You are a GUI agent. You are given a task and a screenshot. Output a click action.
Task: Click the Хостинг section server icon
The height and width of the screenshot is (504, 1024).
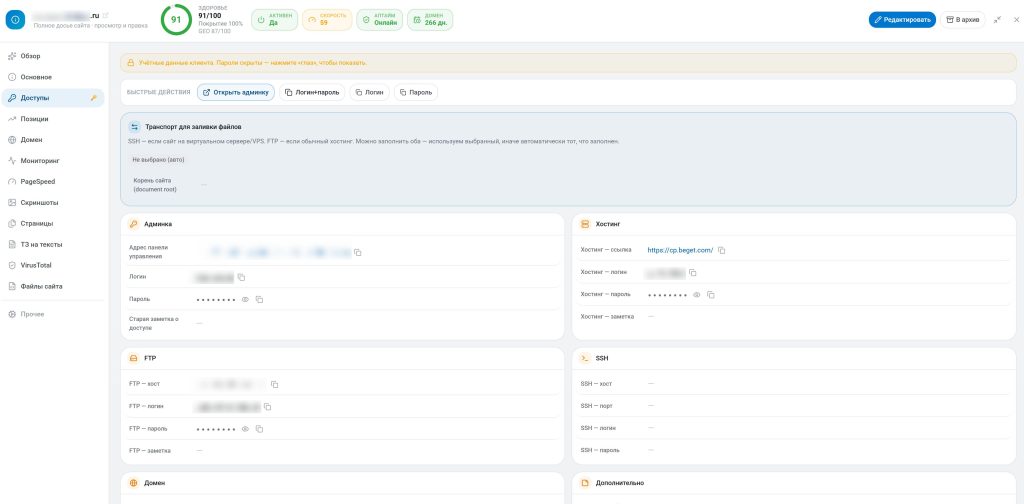[585, 224]
